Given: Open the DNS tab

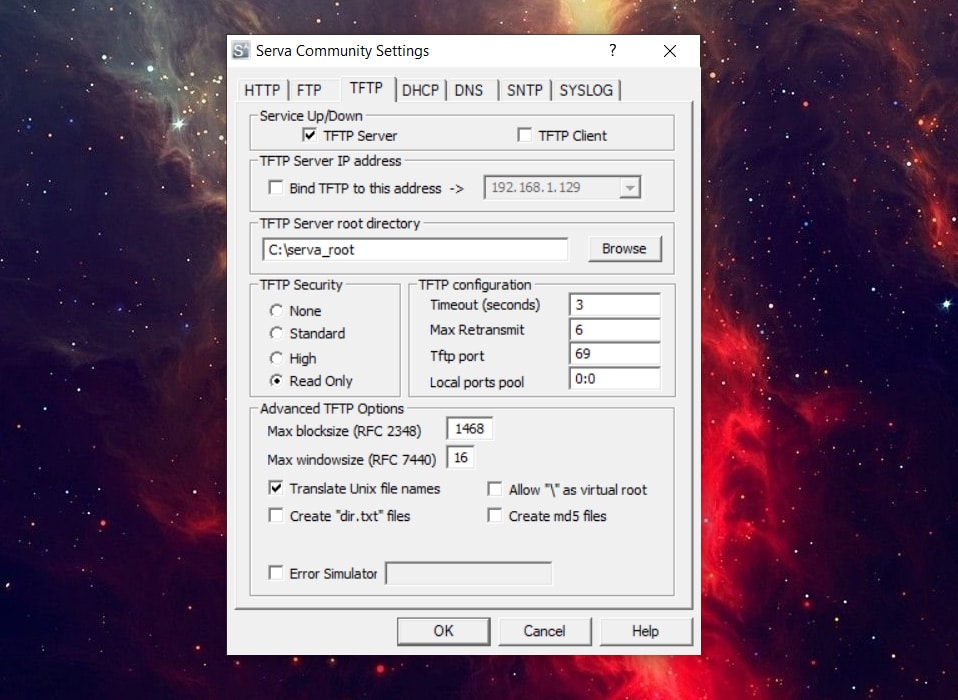Looking at the screenshot, I should click(469, 90).
